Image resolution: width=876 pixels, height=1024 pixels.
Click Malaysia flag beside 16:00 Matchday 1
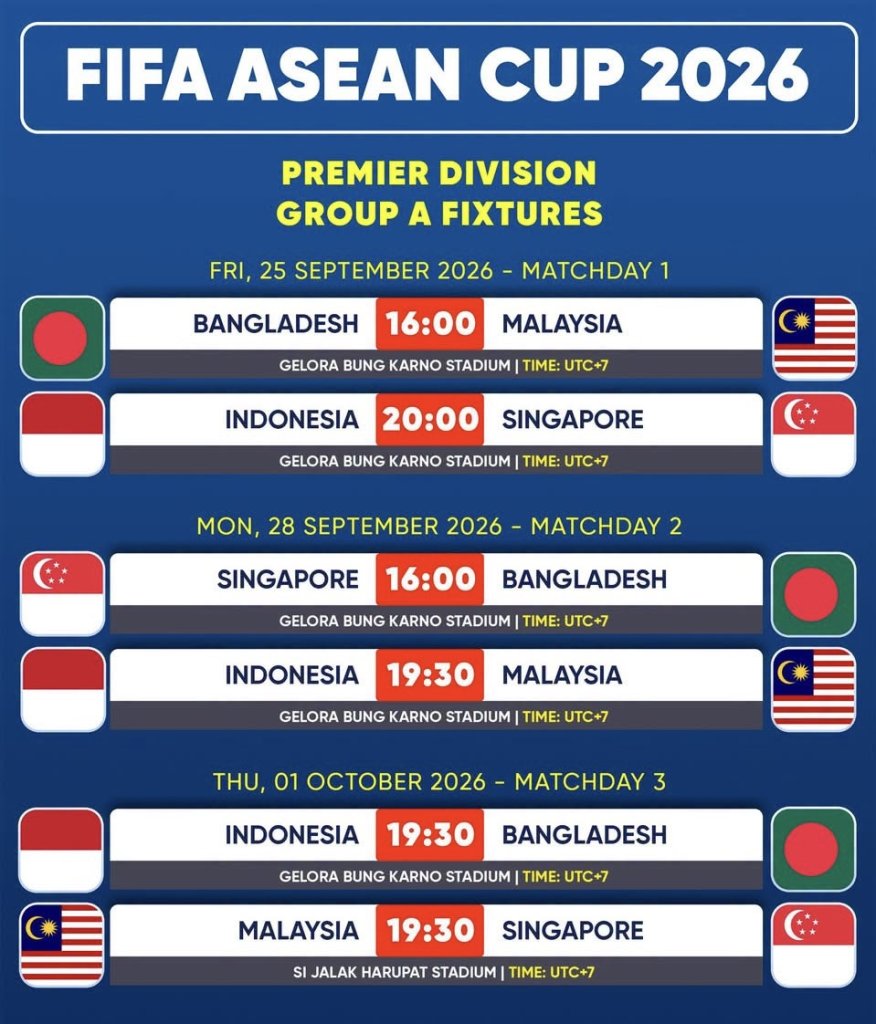coord(814,338)
